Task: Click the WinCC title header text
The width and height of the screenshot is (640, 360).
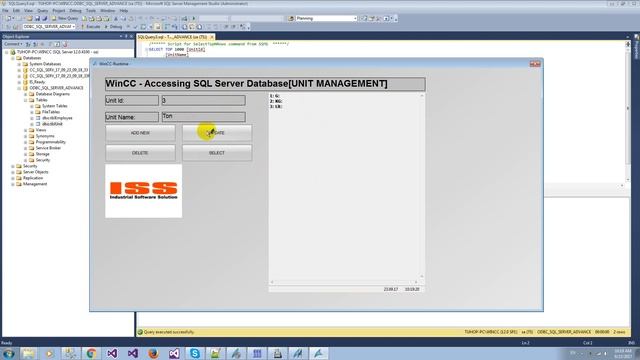Action: tap(247, 84)
